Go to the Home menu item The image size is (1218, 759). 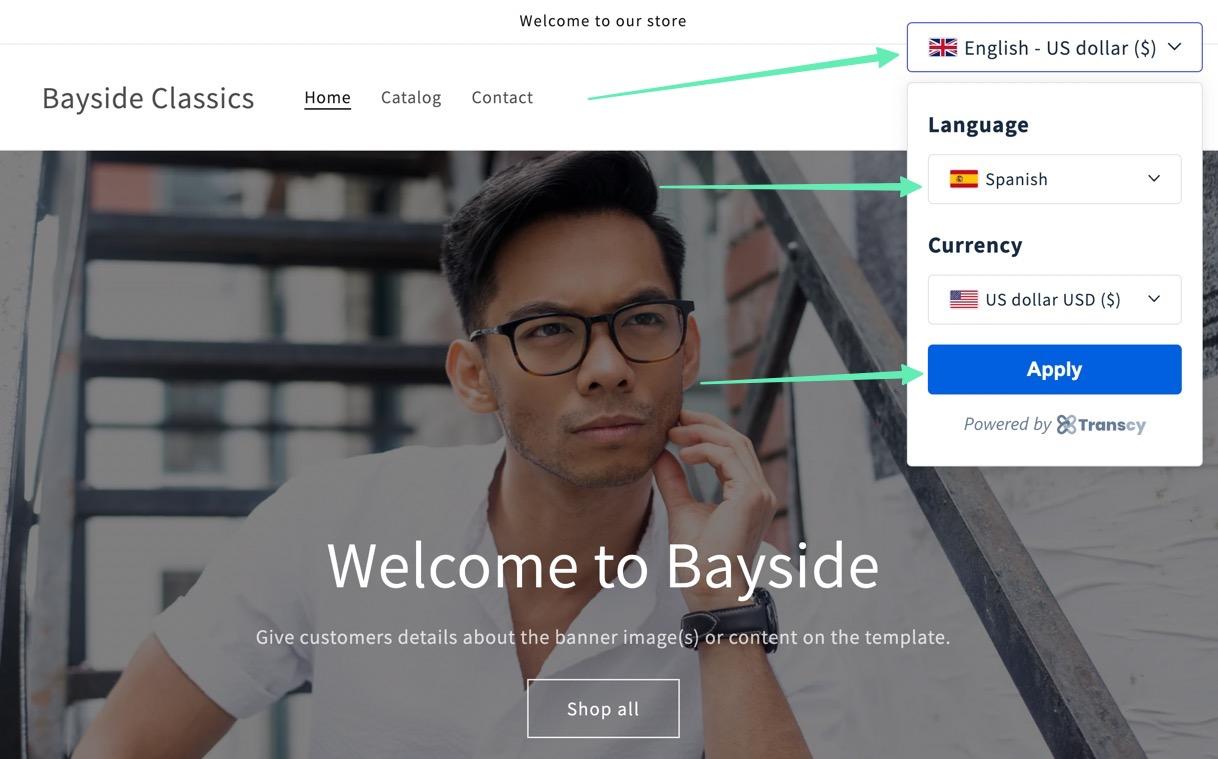(327, 97)
